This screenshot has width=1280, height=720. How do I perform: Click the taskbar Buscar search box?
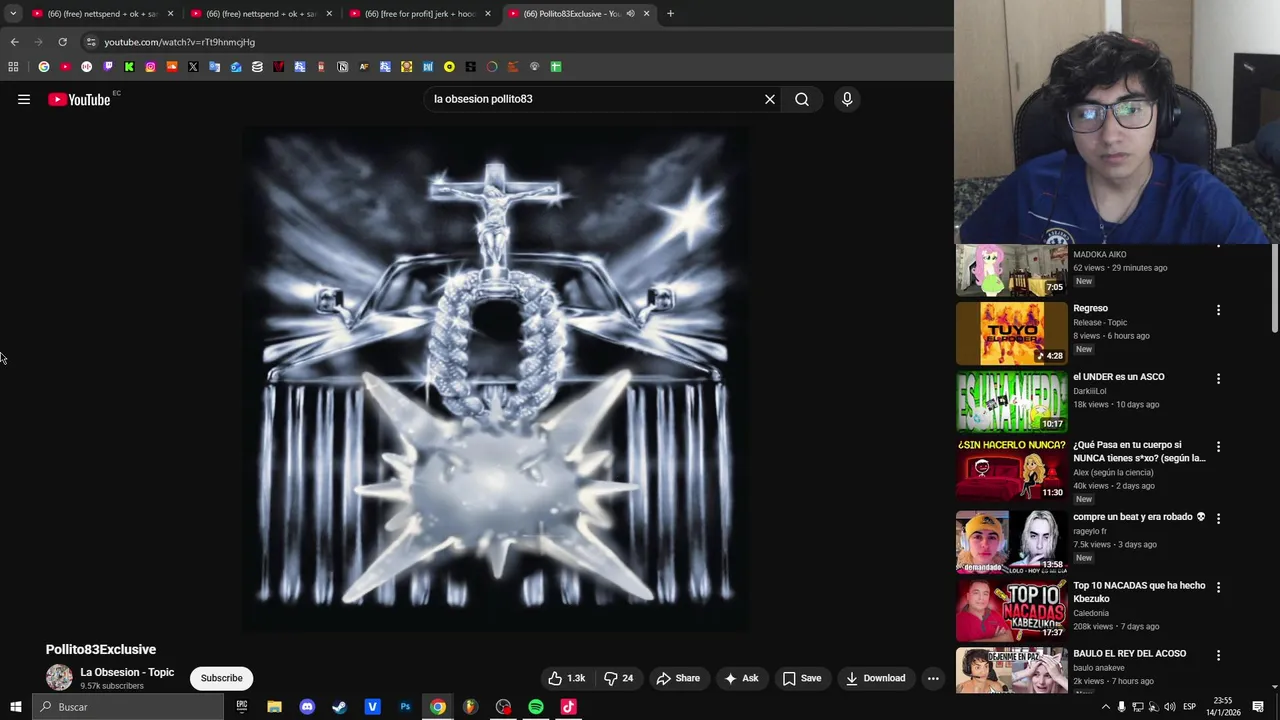point(127,707)
